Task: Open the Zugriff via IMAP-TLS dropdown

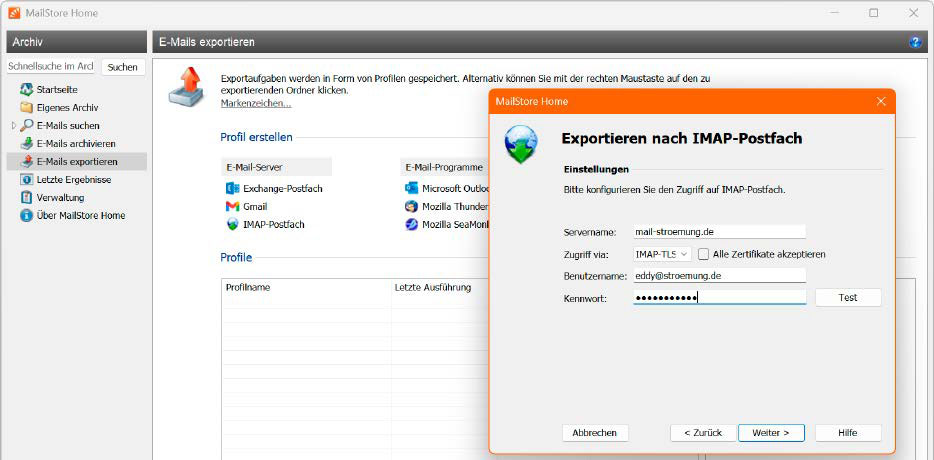Action: pos(662,254)
